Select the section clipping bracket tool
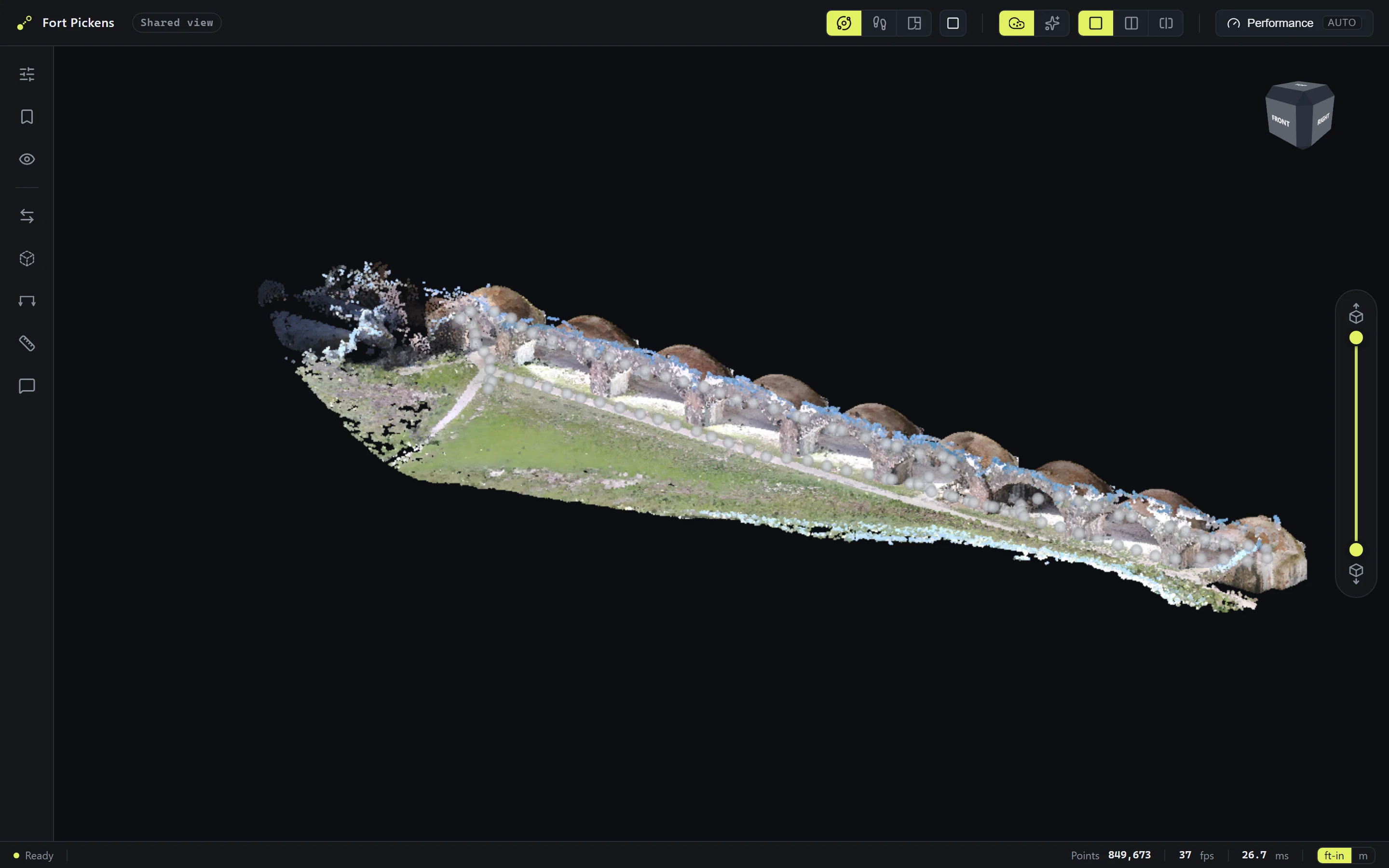 [27, 301]
